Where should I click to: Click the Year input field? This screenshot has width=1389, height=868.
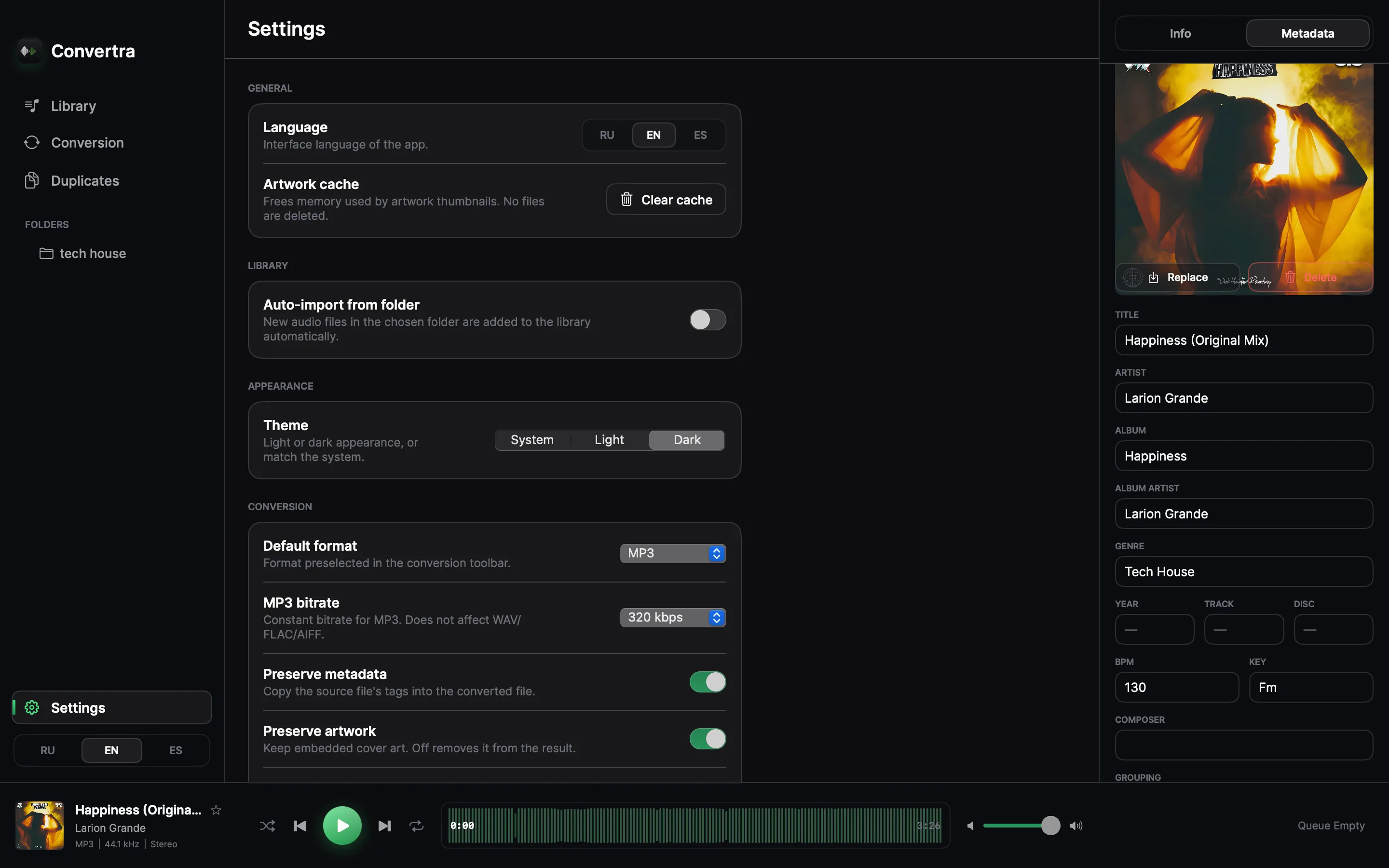coord(1154,630)
